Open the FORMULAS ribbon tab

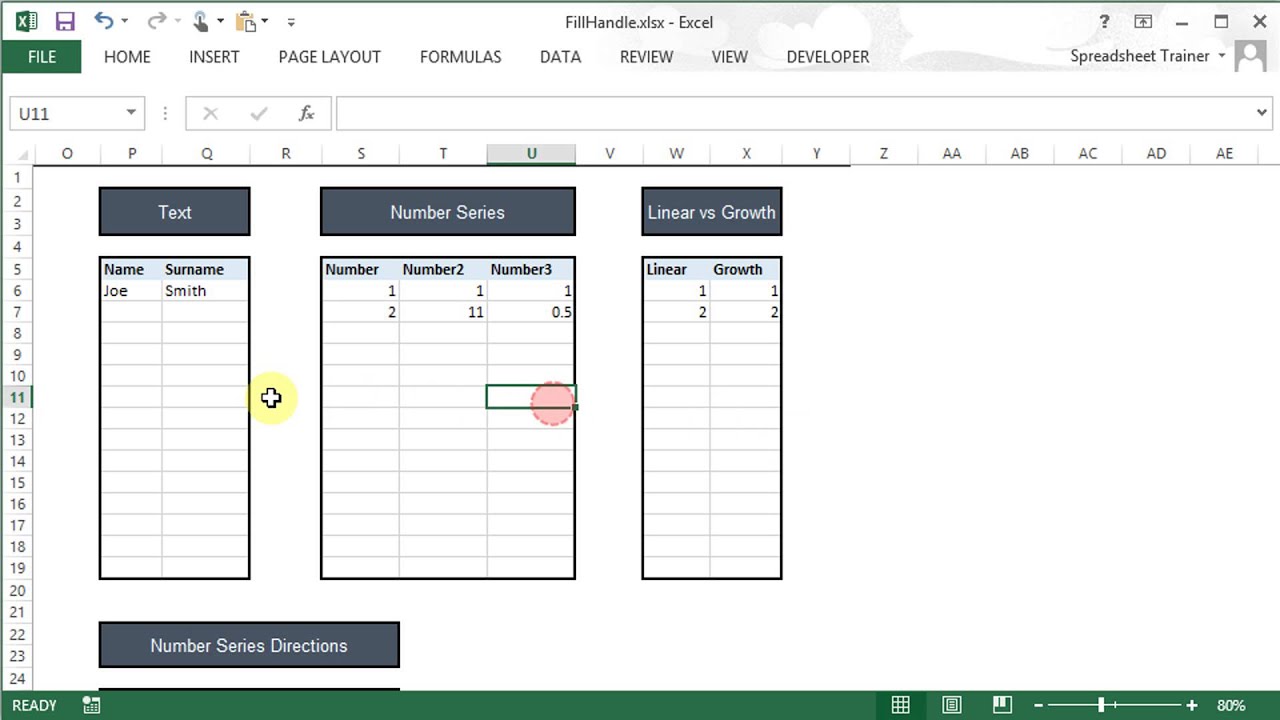pos(460,57)
